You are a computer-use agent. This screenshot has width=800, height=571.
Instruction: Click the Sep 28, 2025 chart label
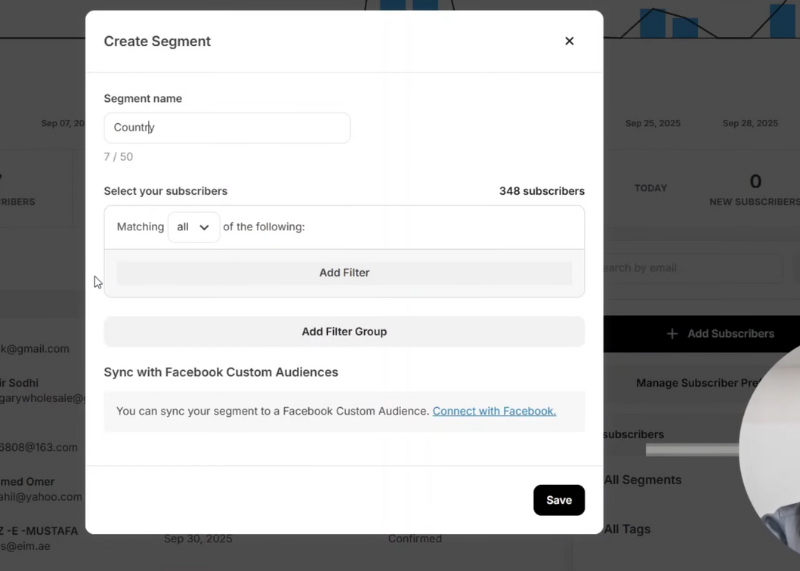coord(750,123)
